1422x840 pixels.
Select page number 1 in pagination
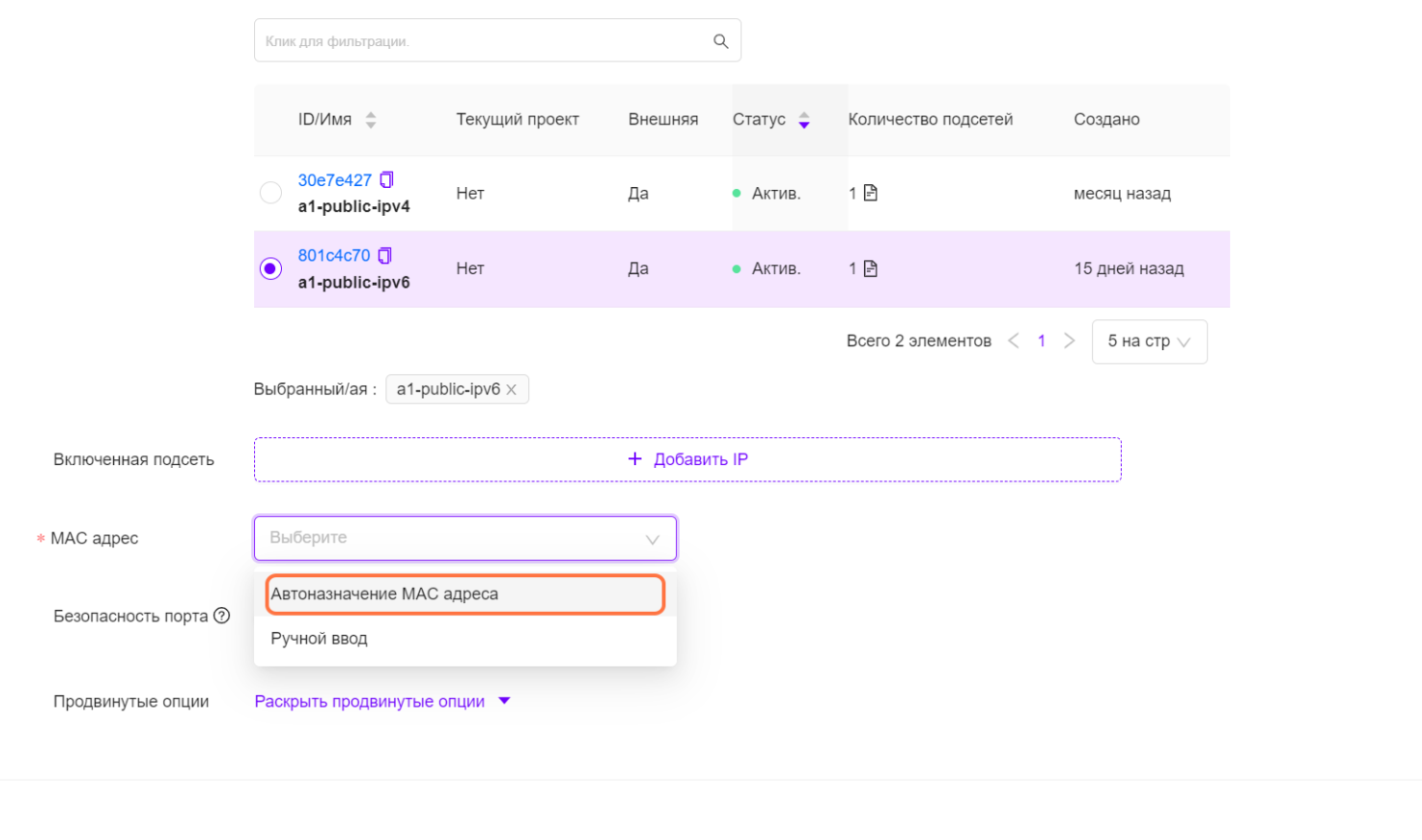[1041, 340]
